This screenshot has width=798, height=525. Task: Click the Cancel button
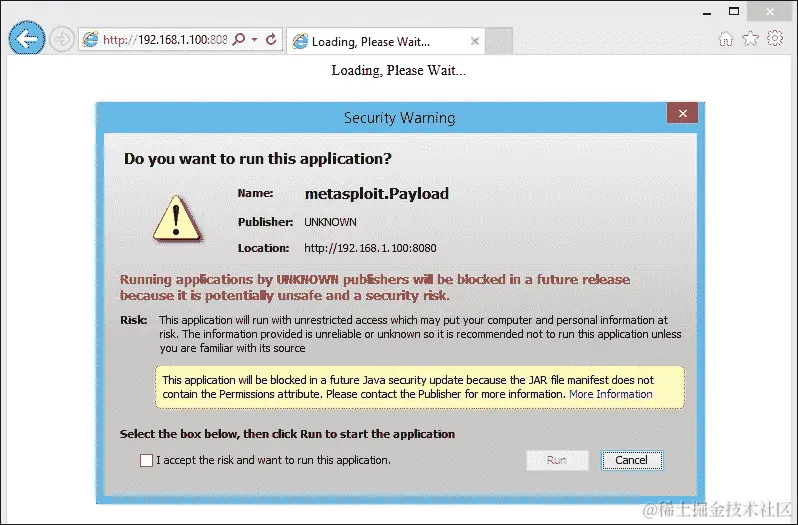tap(632, 460)
